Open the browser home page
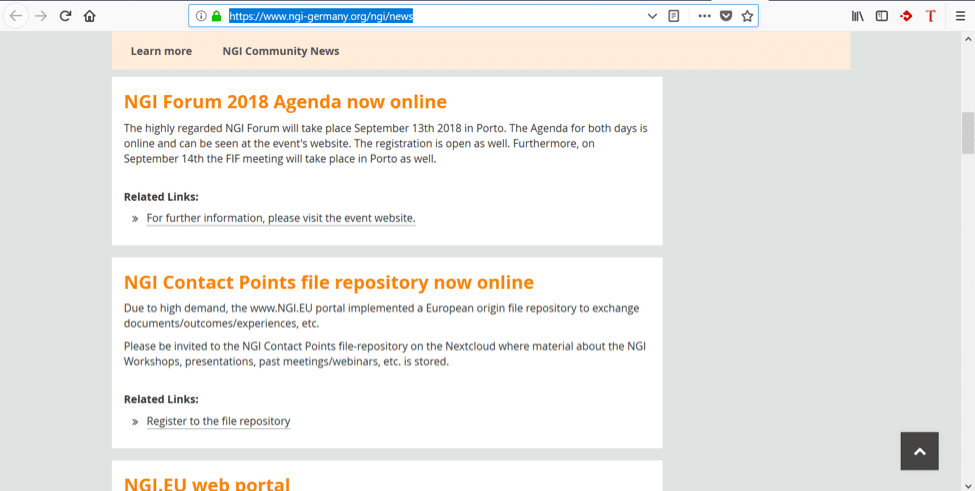The width and height of the screenshot is (975, 491). tap(90, 16)
